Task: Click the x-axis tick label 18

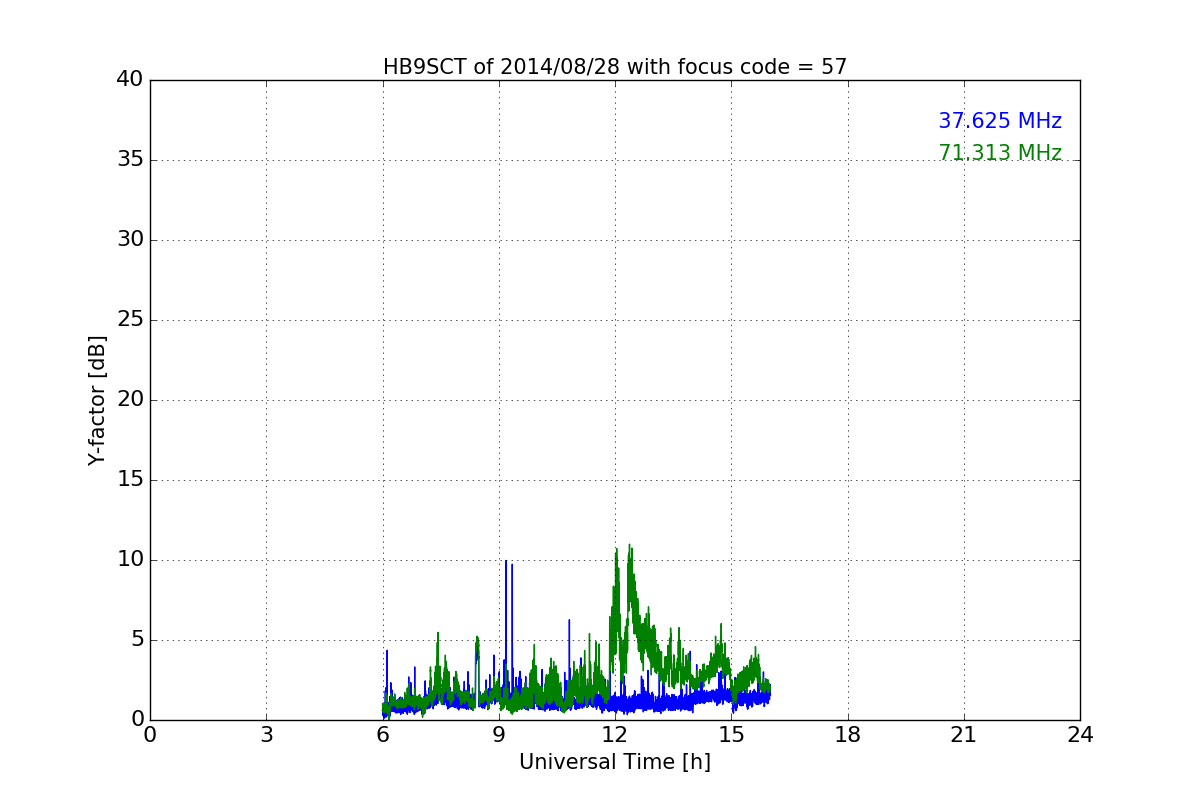Action: [x=848, y=735]
